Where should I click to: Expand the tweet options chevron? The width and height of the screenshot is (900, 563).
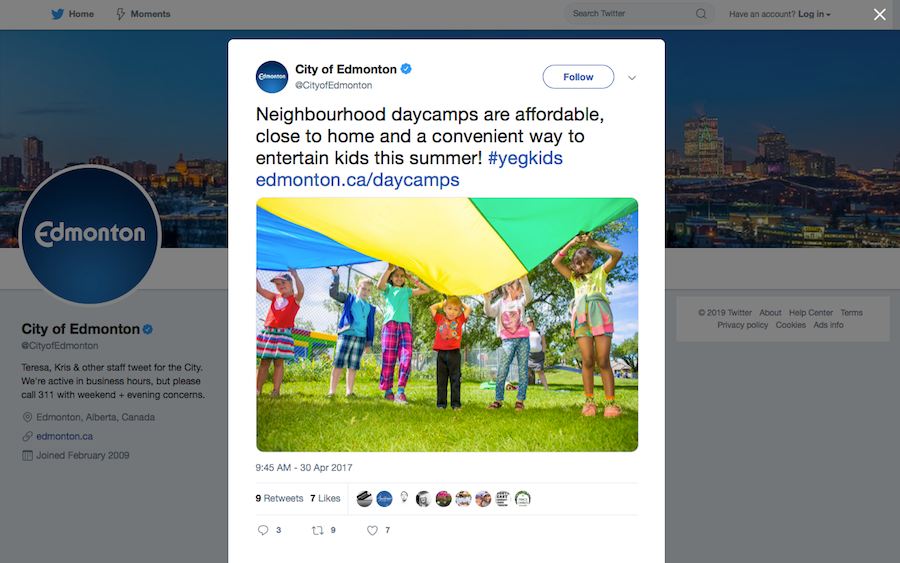coord(632,77)
